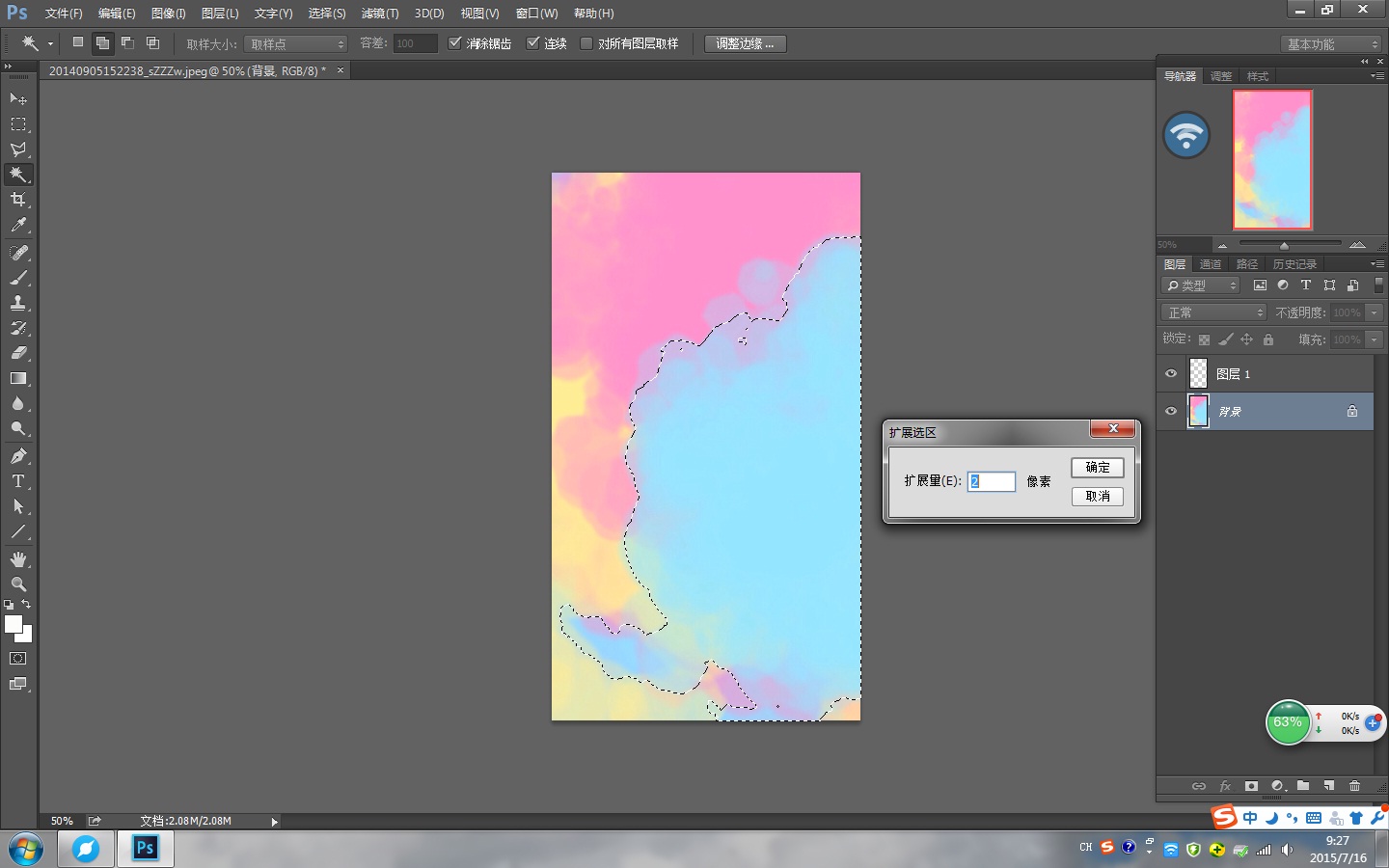Create new layer icon in Layers panel
The width and height of the screenshot is (1389, 868).
[x=1329, y=786]
